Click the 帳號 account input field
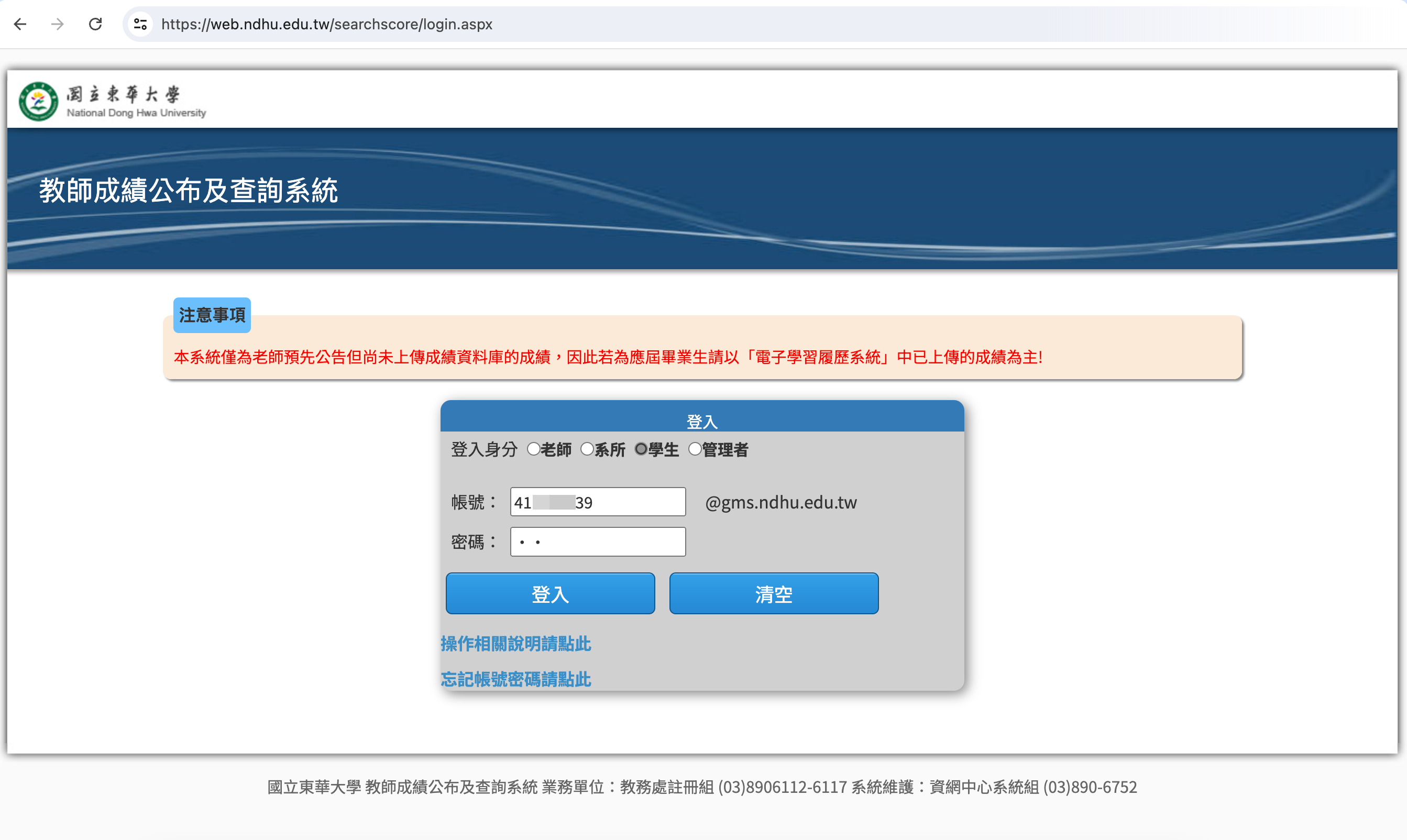1407x840 pixels. [598, 502]
